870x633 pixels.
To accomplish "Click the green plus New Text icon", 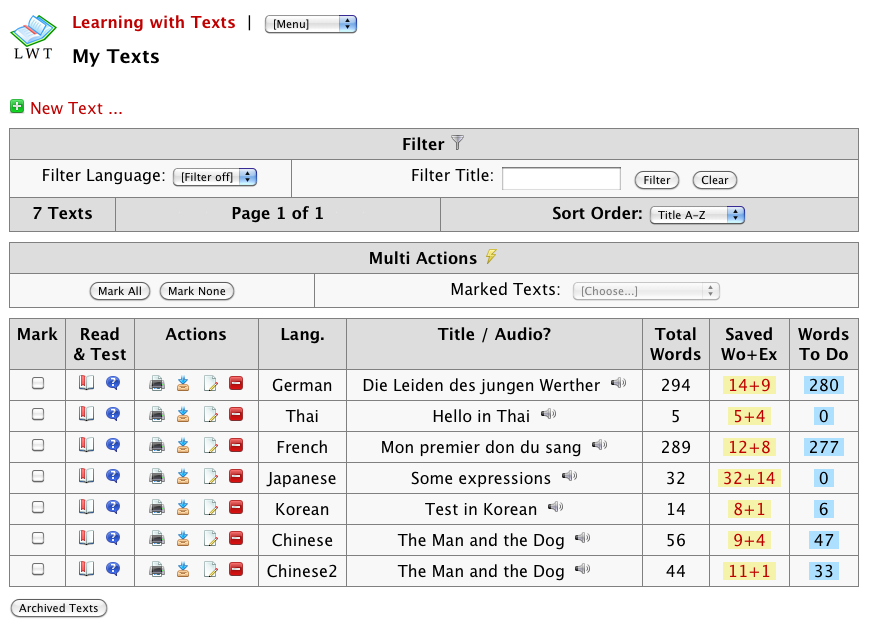I will [17, 106].
